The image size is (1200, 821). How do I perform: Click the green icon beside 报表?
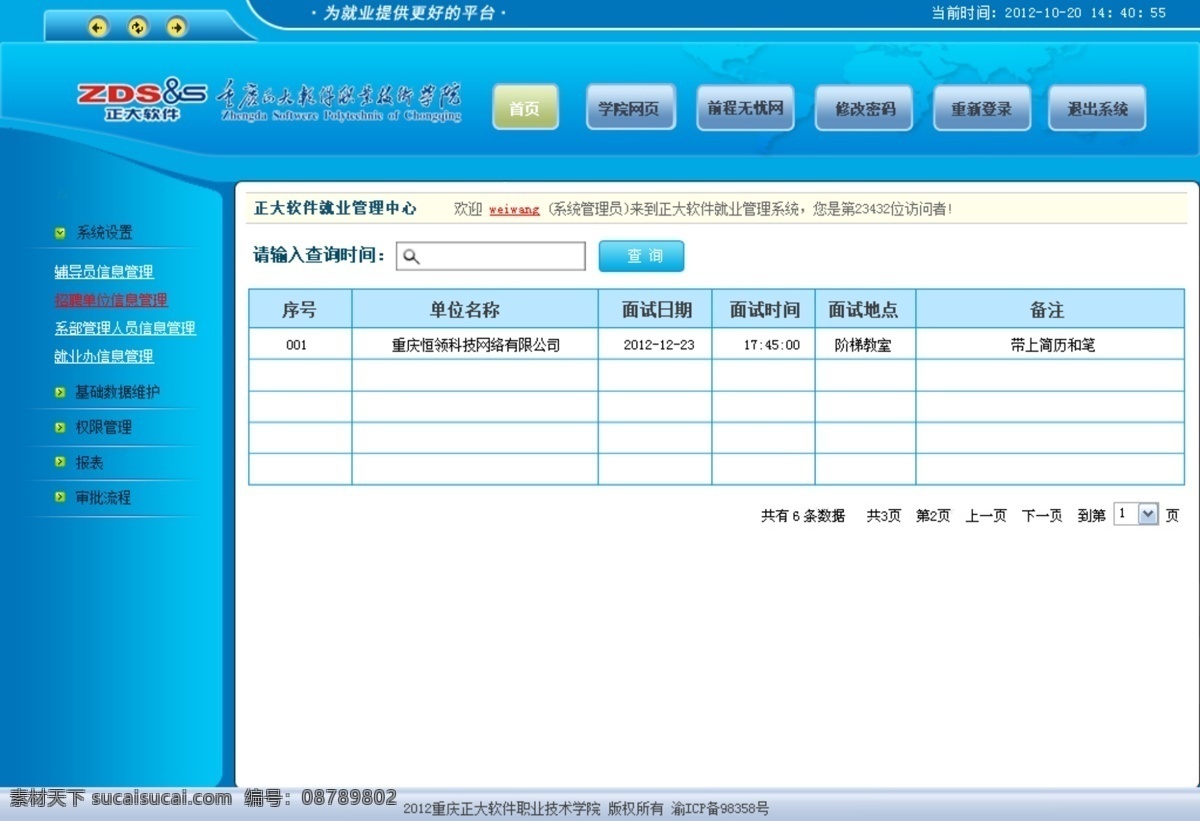tap(60, 462)
